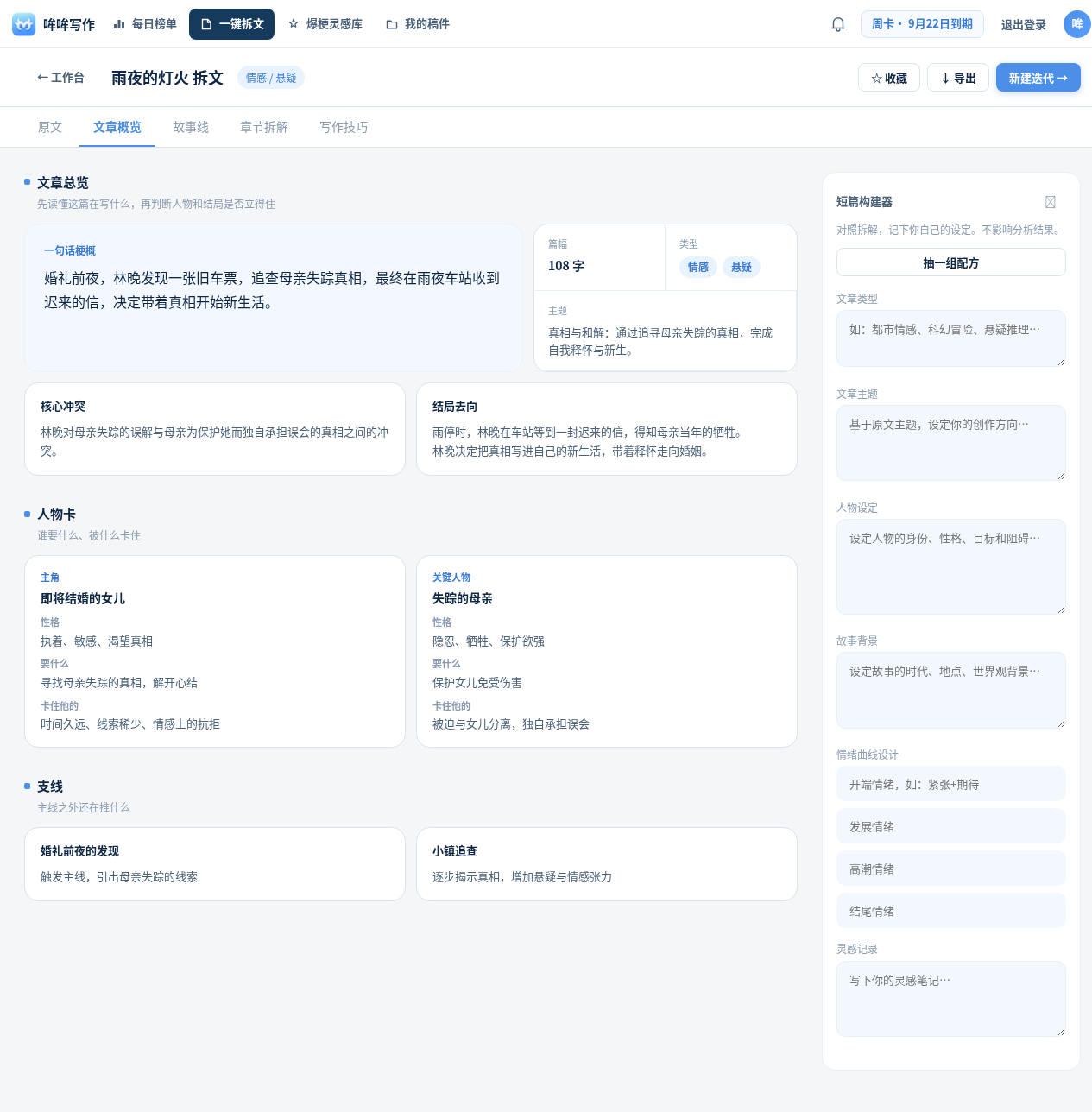Click the 悬疑 tag under 类型
This screenshot has height=1112, width=1092.
(742, 267)
